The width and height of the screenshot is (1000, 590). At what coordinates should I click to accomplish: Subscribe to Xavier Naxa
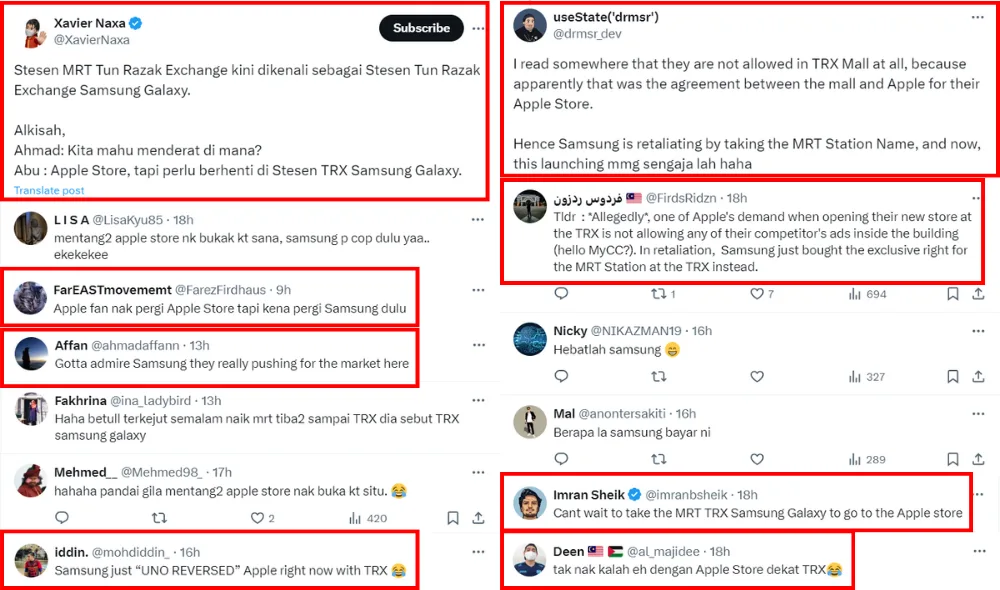pos(421,28)
